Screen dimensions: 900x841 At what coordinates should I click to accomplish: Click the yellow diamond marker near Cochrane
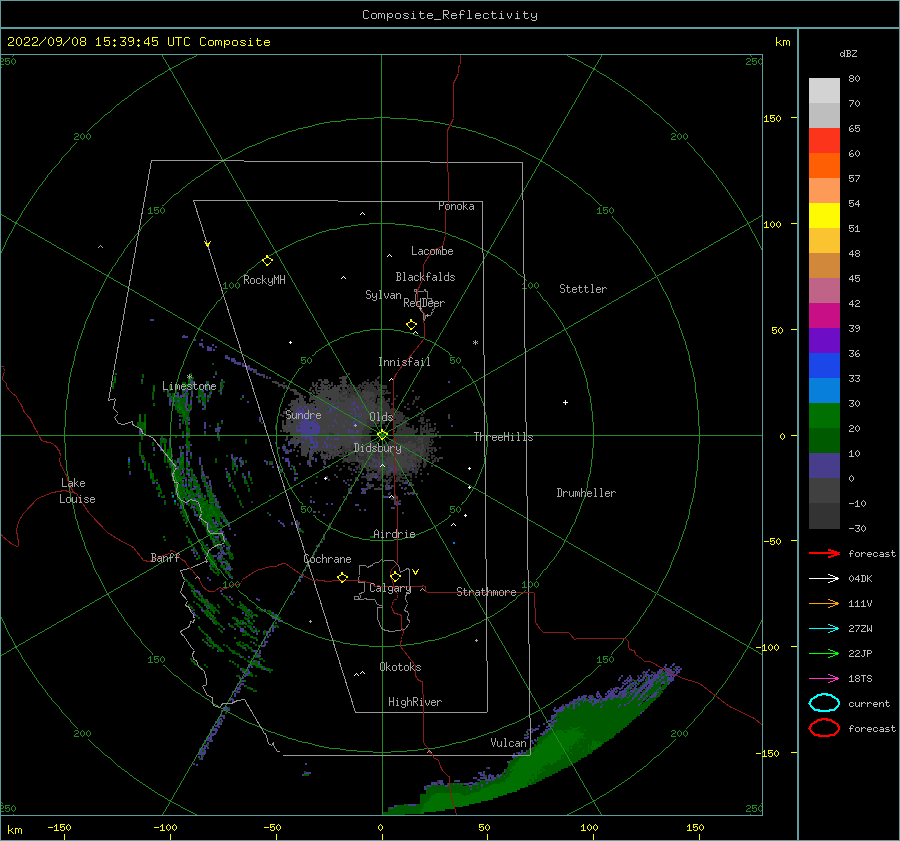[343, 577]
